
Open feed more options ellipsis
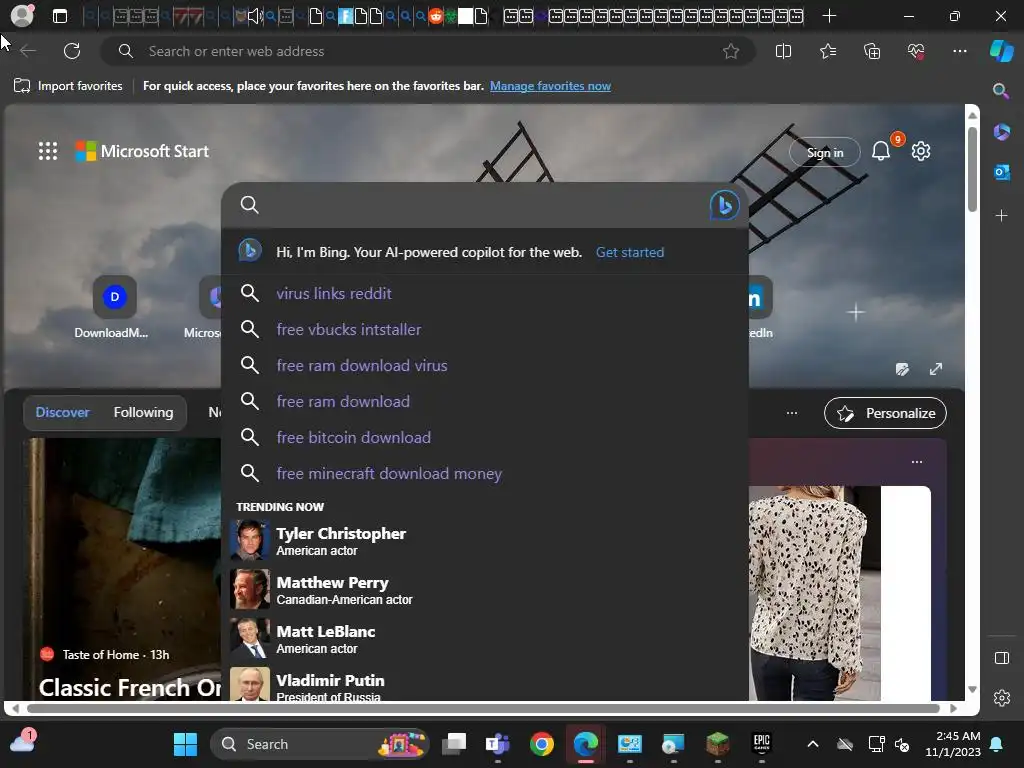click(792, 413)
